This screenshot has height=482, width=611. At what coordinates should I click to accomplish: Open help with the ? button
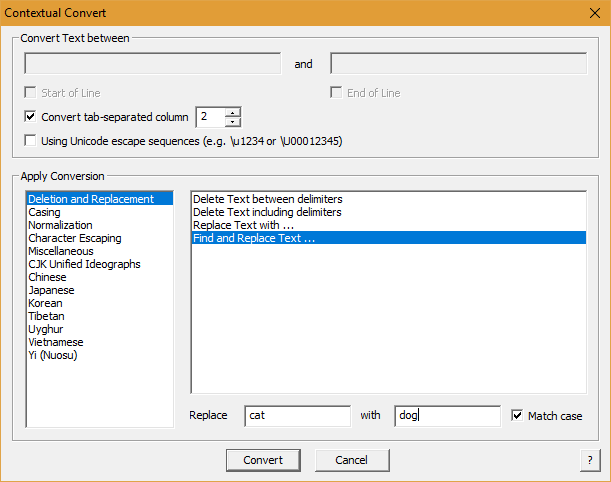coord(590,460)
